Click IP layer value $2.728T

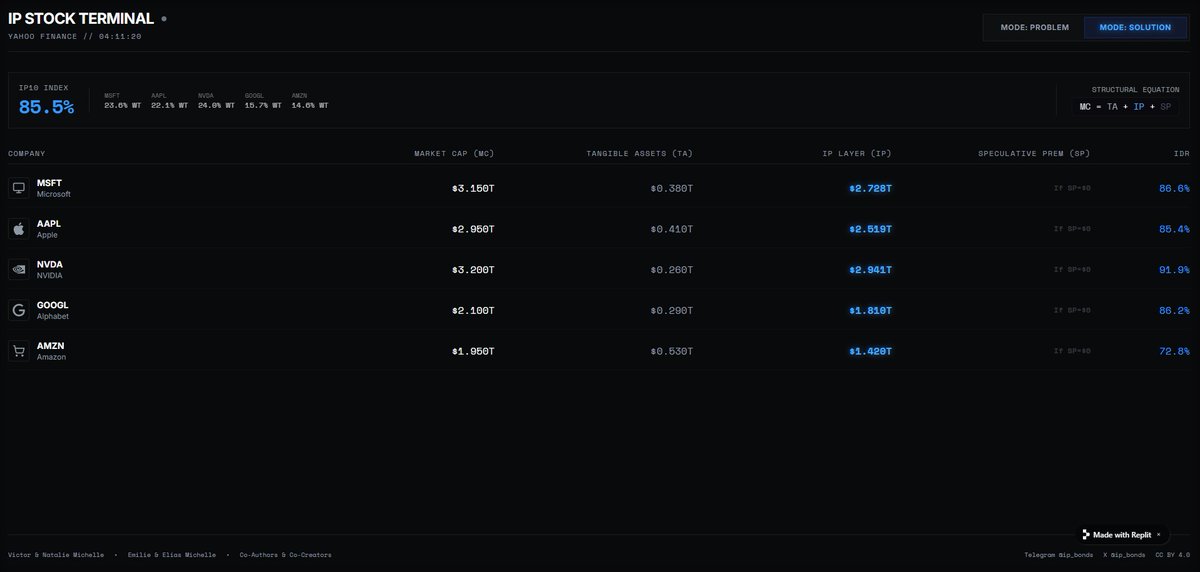(870, 188)
